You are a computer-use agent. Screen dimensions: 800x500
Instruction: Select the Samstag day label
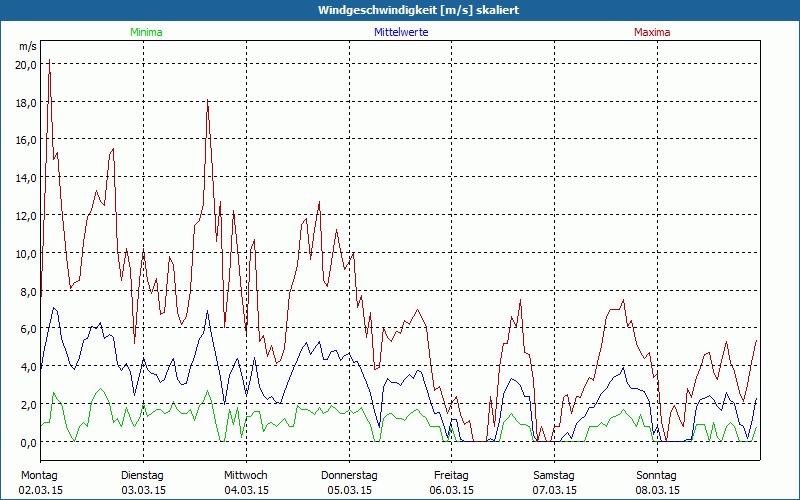point(555,475)
